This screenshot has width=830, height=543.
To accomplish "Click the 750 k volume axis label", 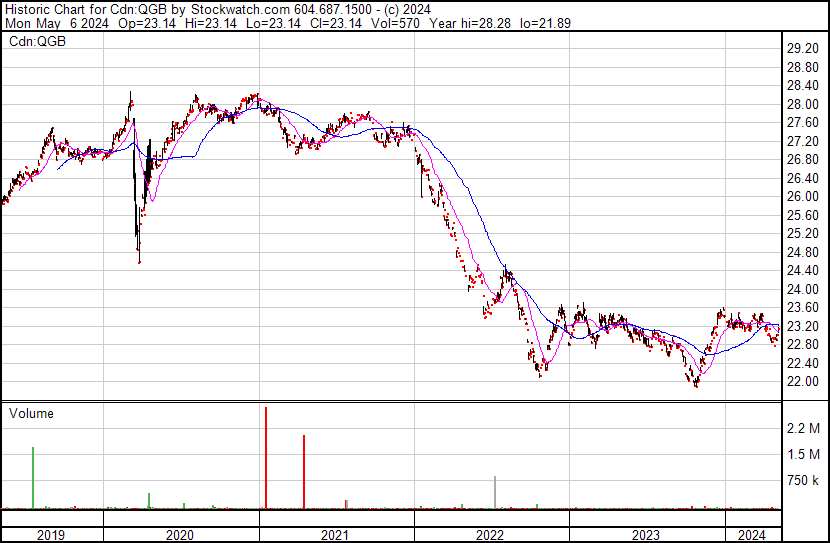I will 803,481.
